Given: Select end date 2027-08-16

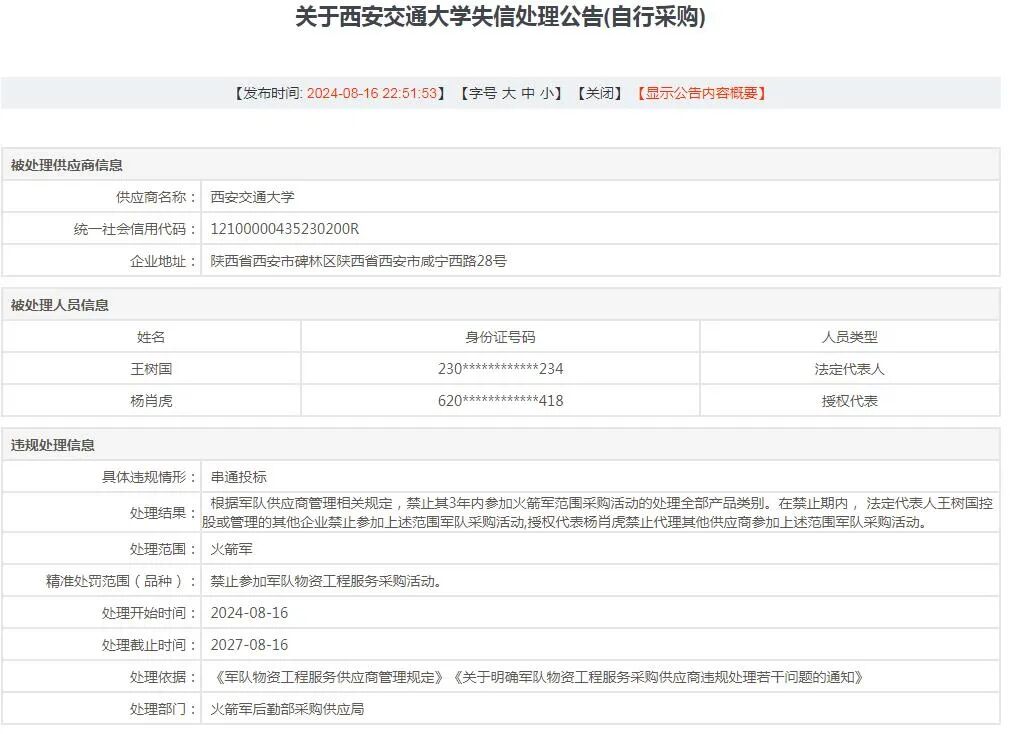Looking at the screenshot, I should pos(249,645).
